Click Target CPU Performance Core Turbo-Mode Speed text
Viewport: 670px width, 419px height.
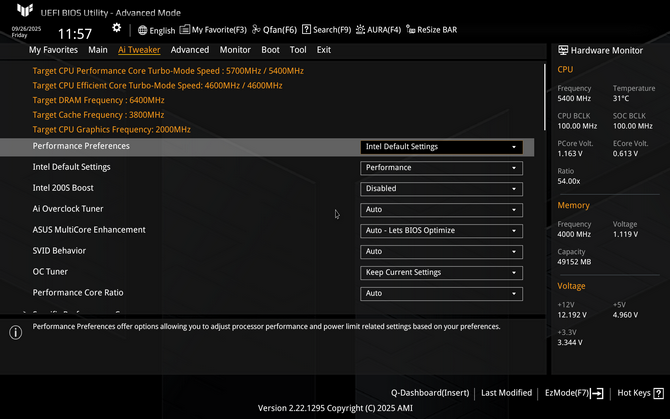(168, 71)
